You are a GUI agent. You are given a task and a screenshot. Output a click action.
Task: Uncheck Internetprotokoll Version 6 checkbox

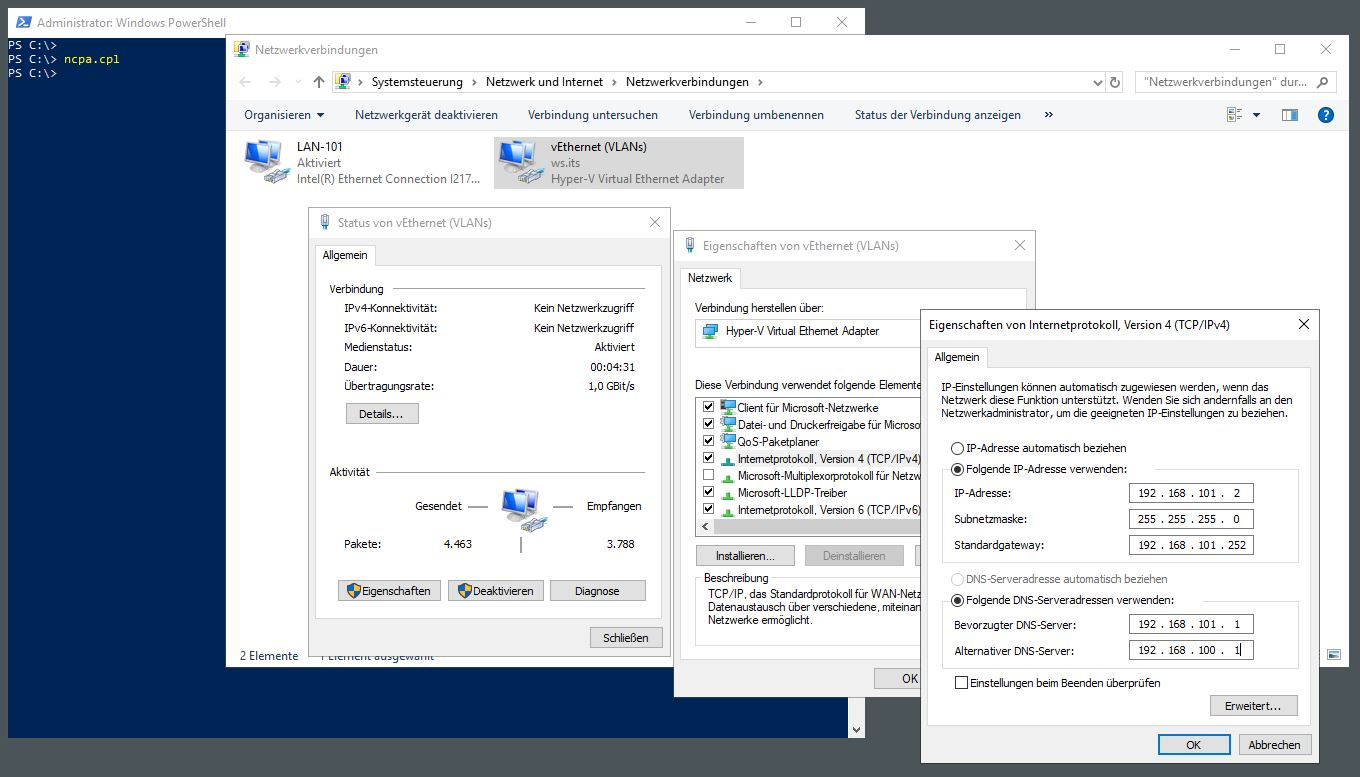[x=709, y=509]
